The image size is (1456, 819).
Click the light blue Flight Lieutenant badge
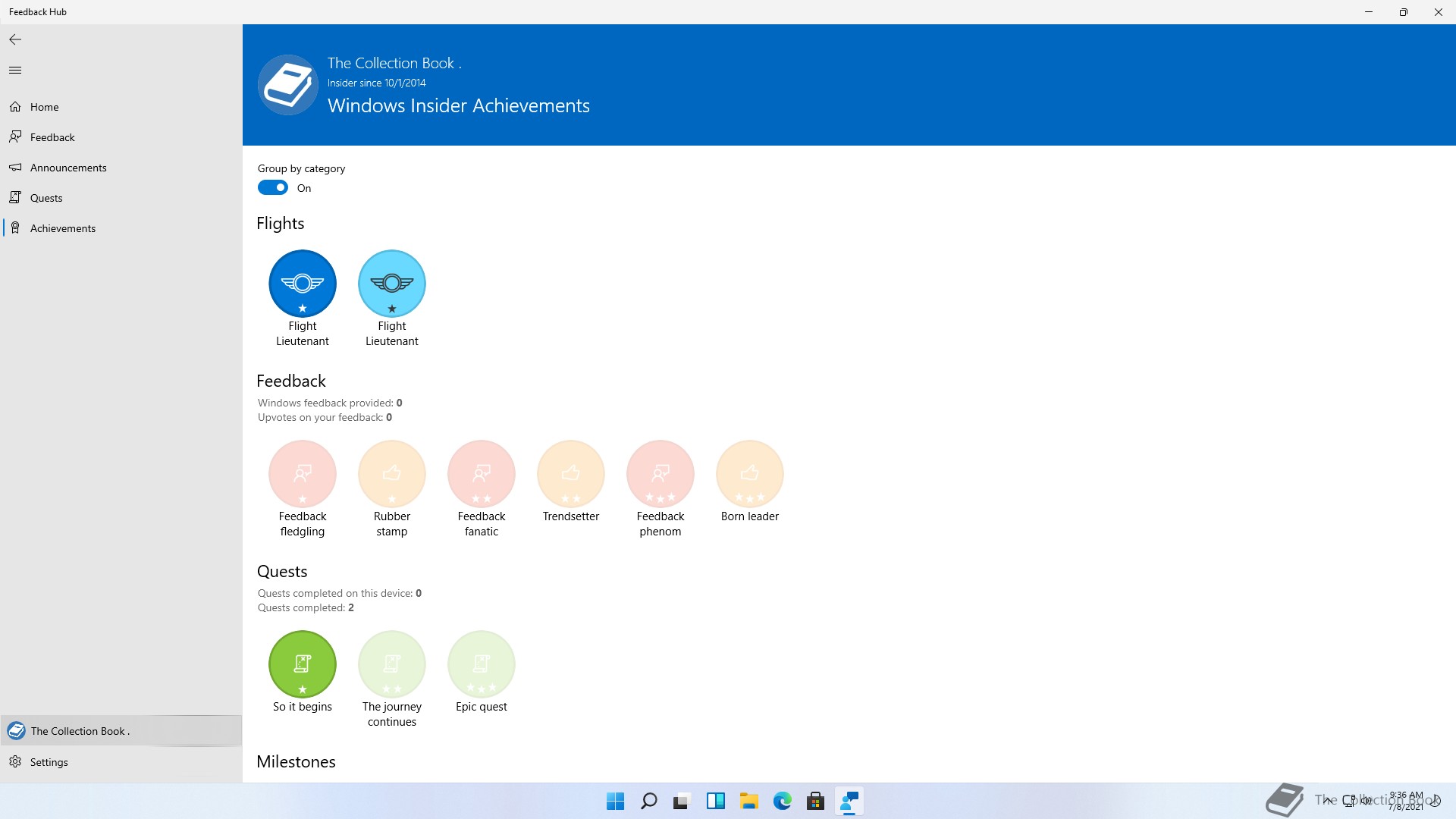[x=392, y=284]
